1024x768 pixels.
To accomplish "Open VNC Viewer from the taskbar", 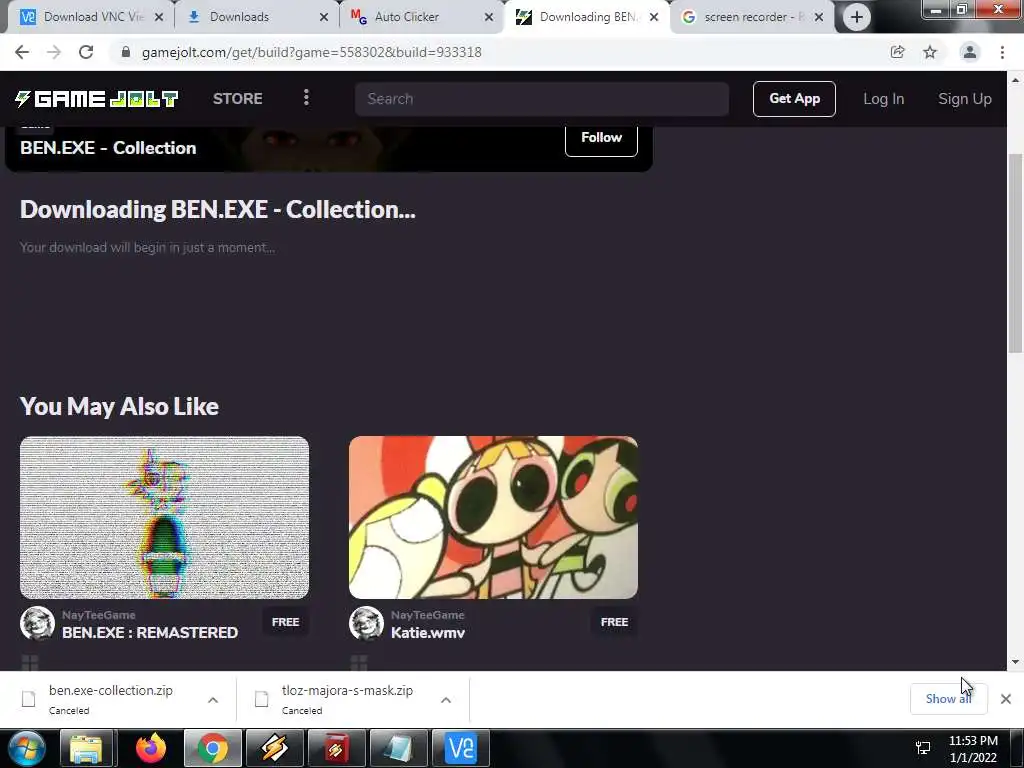I will 460,748.
